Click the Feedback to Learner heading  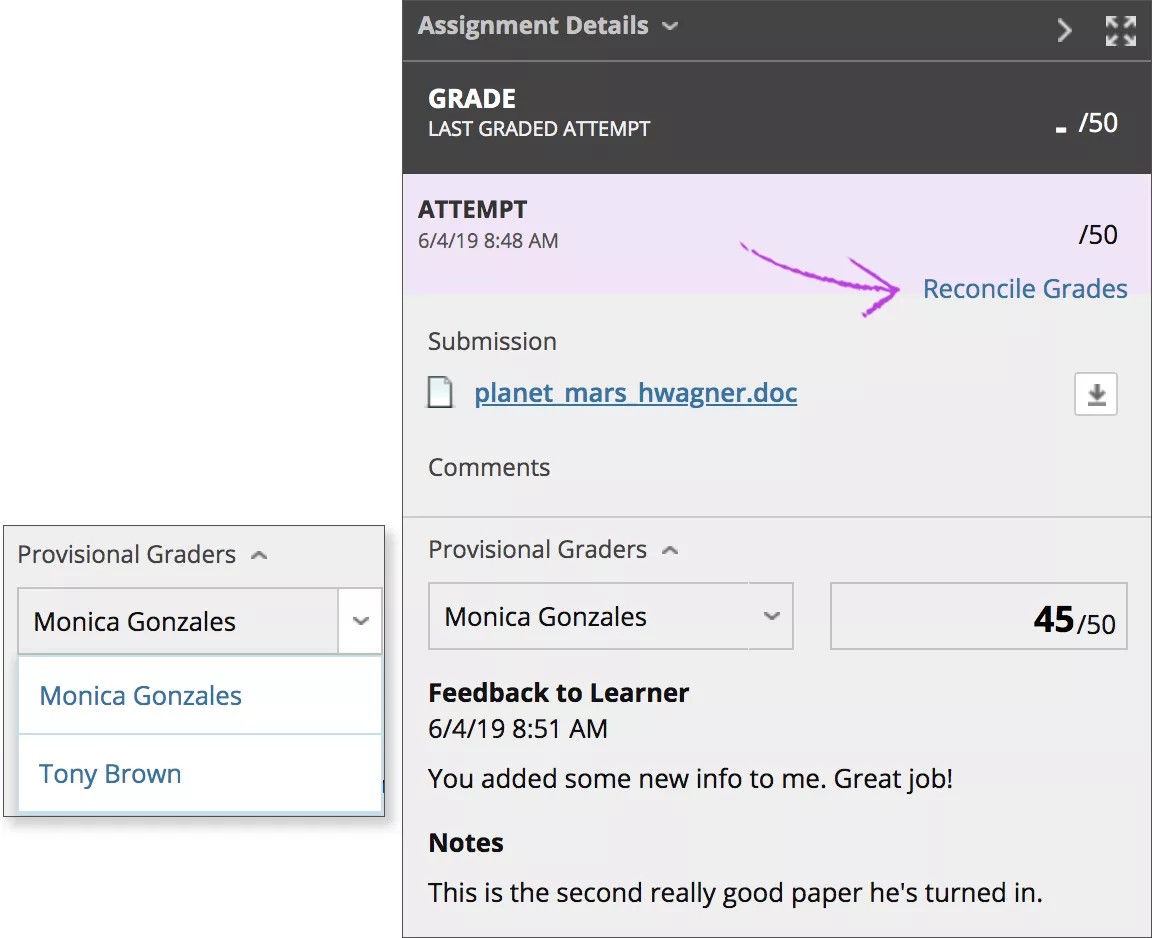(x=558, y=692)
